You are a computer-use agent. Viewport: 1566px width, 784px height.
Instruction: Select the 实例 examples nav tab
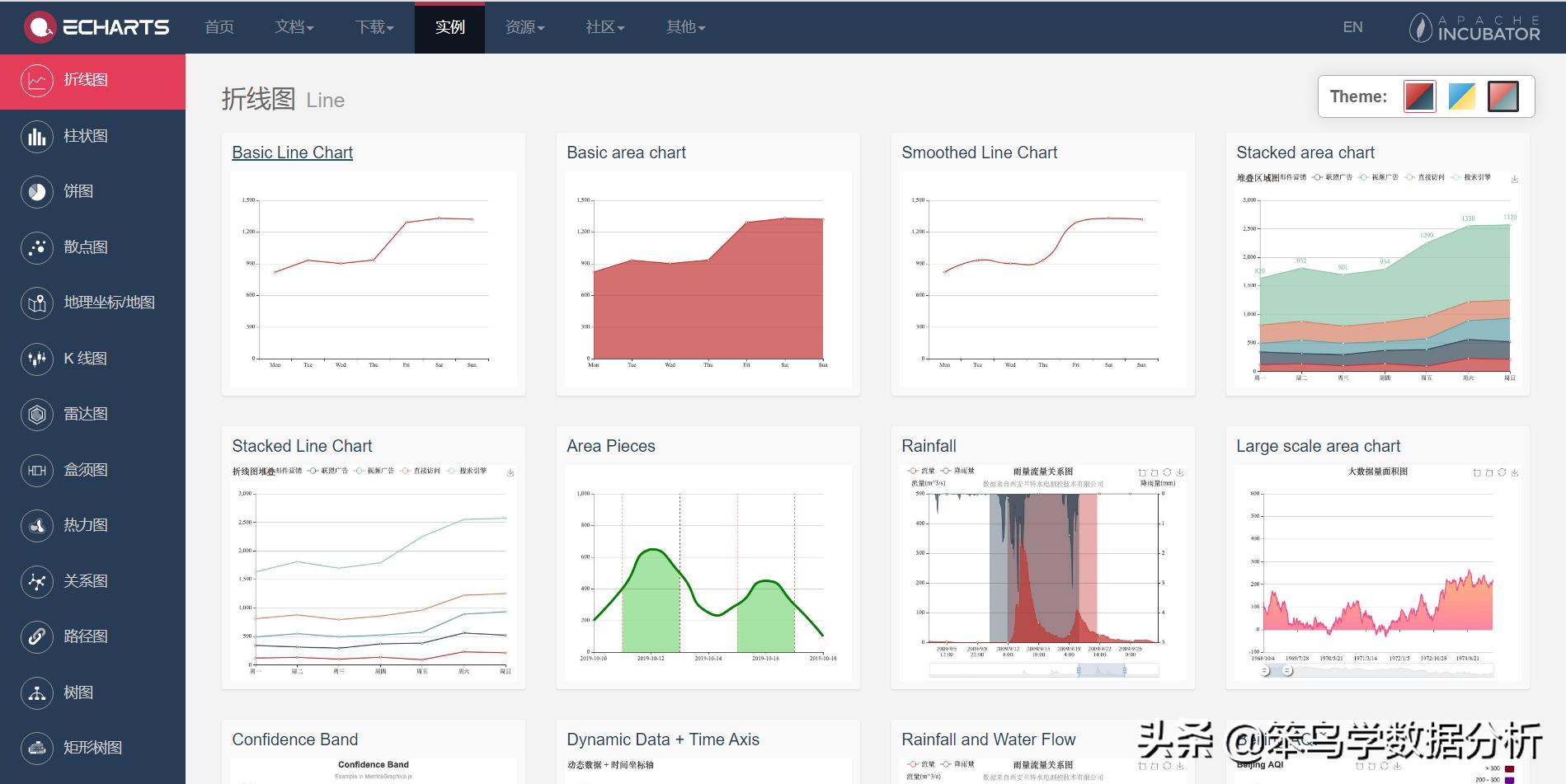pos(450,27)
